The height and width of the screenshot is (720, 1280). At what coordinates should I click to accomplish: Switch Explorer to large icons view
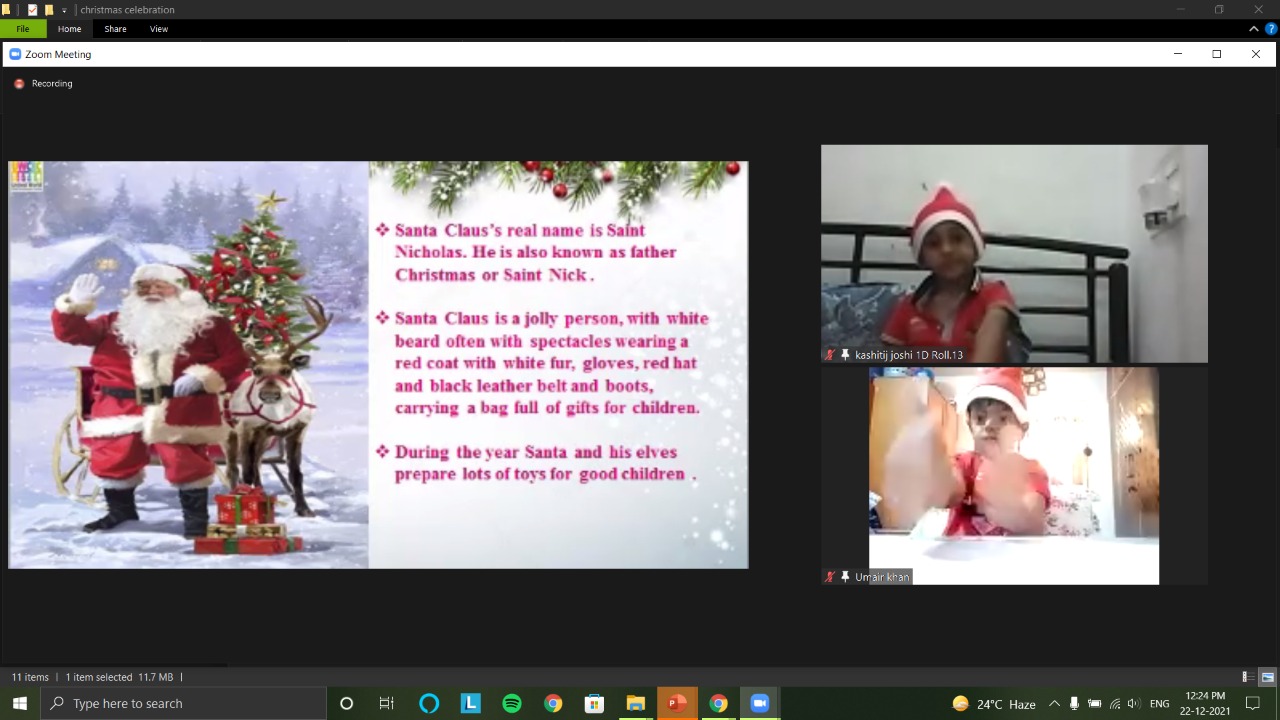1267,677
